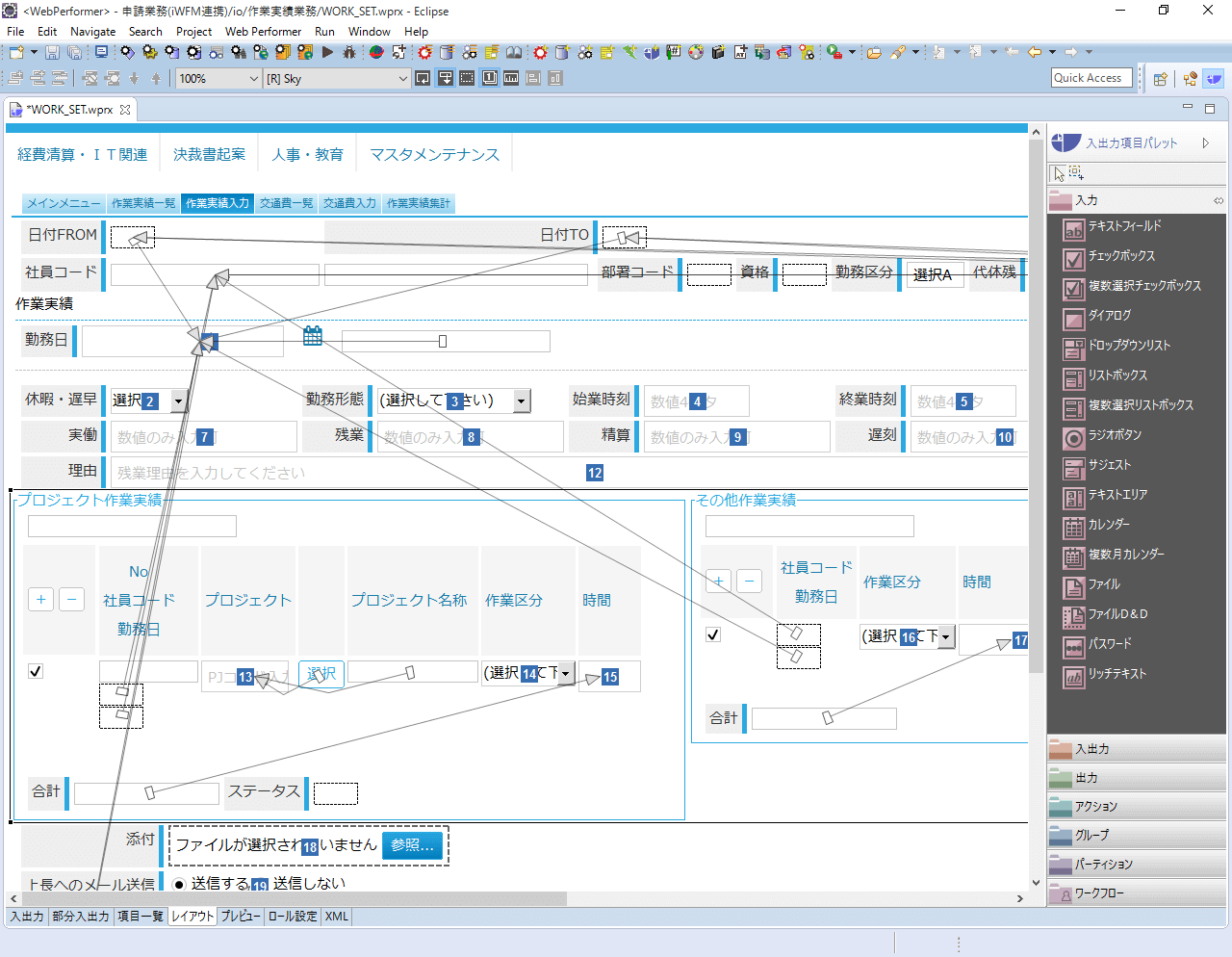Screen dimensions: 1232x957
Task: Click the horizontal scrollbar of the layout editor
Action: pyautogui.click(x=294, y=898)
